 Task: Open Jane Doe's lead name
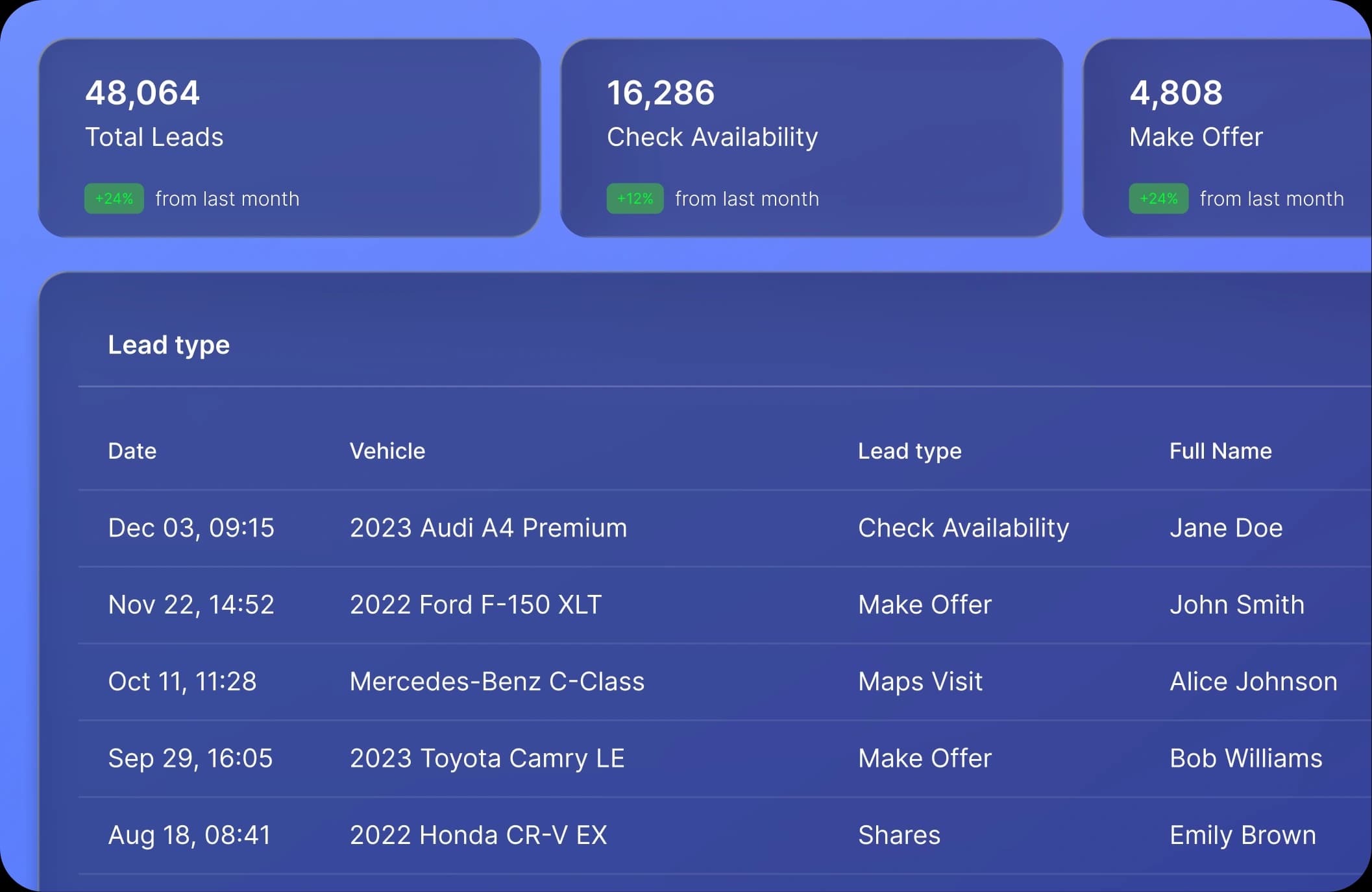1226,528
